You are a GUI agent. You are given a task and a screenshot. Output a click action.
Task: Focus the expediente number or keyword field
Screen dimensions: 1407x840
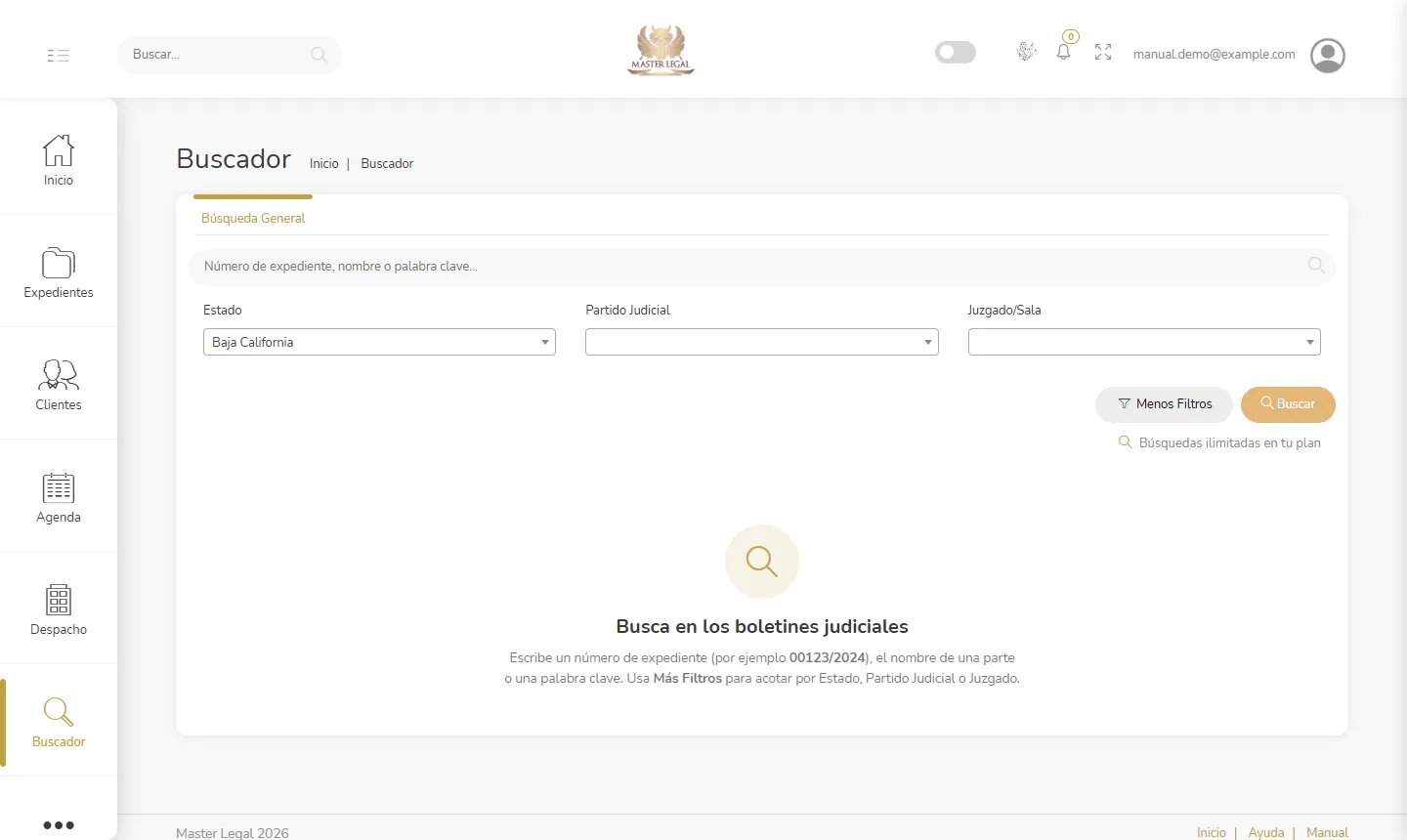(762, 266)
